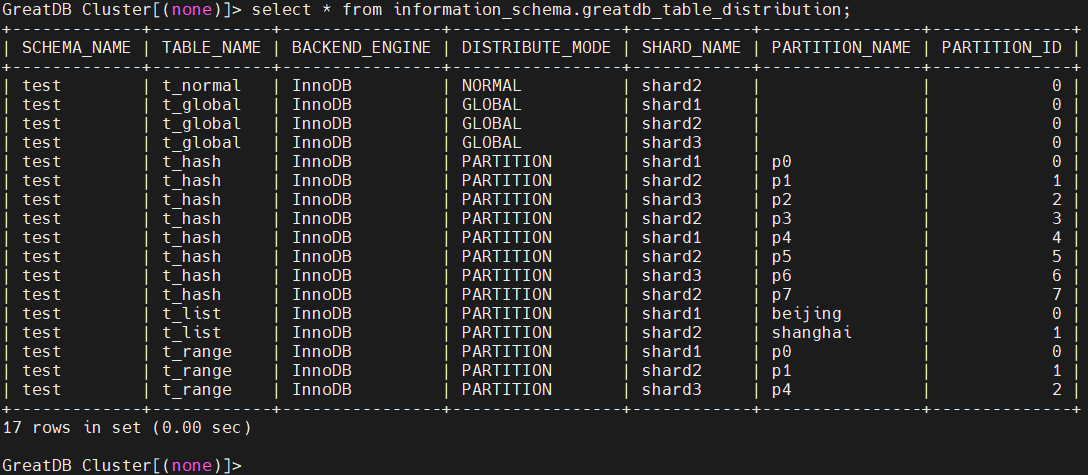Click the p2 partition name
Screen dimensions: 1088x475
[x=781, y=200]
